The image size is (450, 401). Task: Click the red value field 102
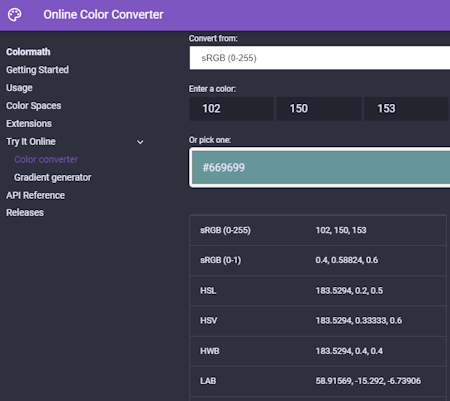[x=232, y=109]
